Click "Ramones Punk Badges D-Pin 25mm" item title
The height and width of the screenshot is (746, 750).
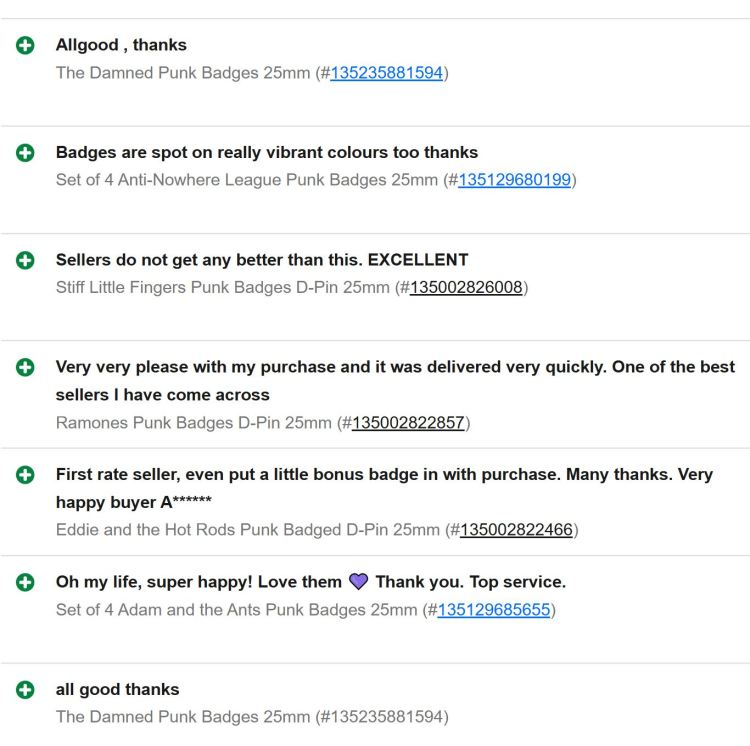pos(193,423)
